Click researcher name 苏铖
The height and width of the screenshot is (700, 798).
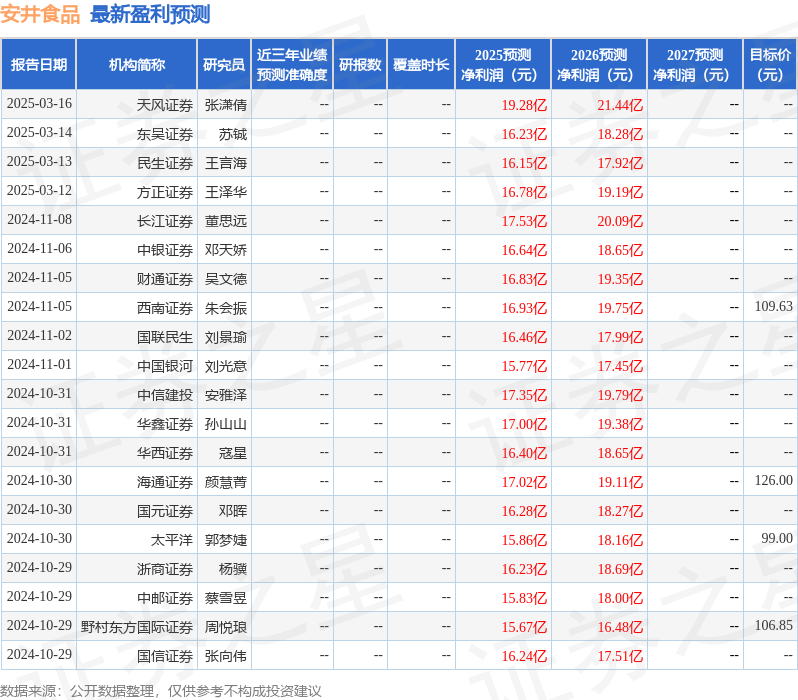point(233,134)
